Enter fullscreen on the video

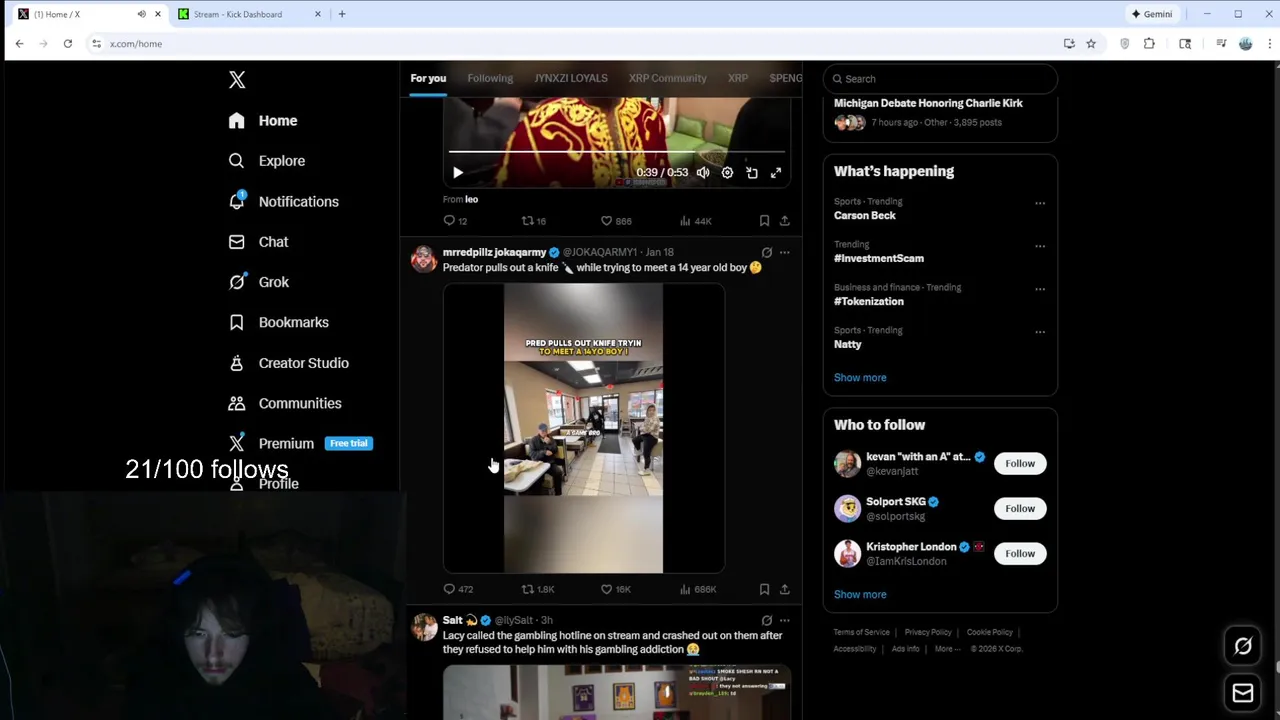click(776, 173)
